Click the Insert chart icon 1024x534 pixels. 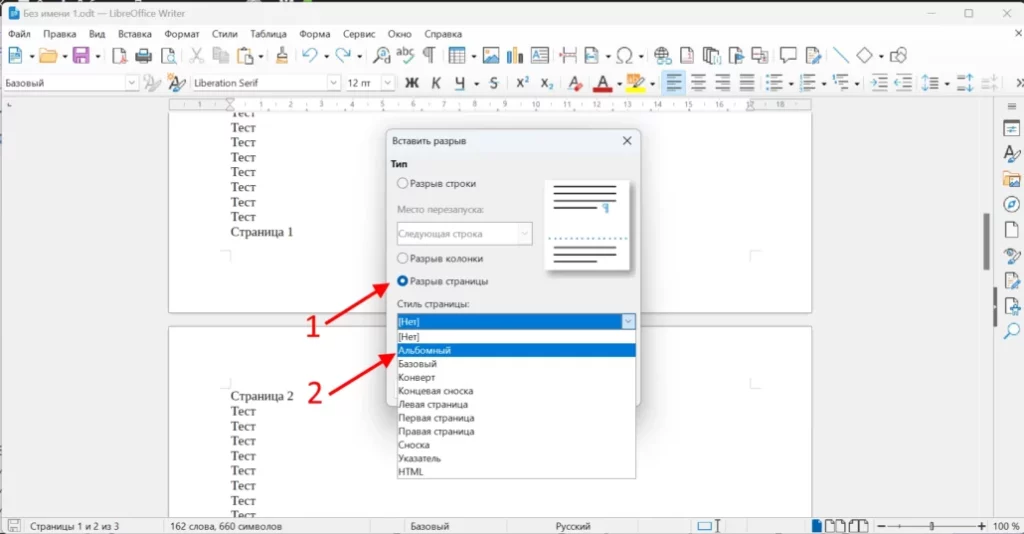click(x=515, y=56)
